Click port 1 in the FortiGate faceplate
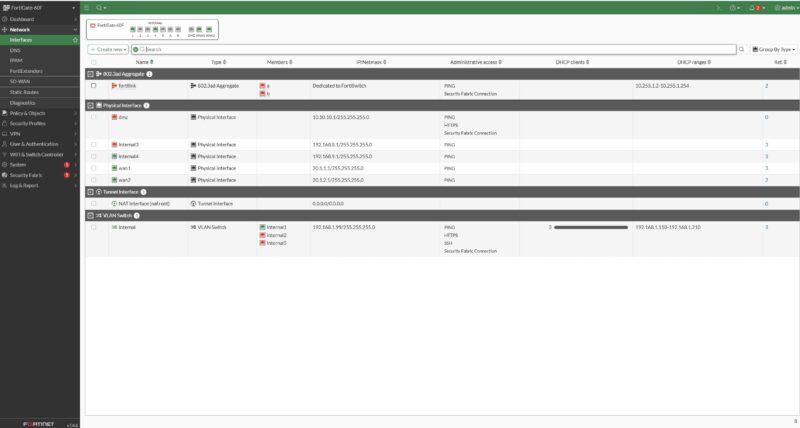This screenshot has width=800, height=428. tap(133, 30)
